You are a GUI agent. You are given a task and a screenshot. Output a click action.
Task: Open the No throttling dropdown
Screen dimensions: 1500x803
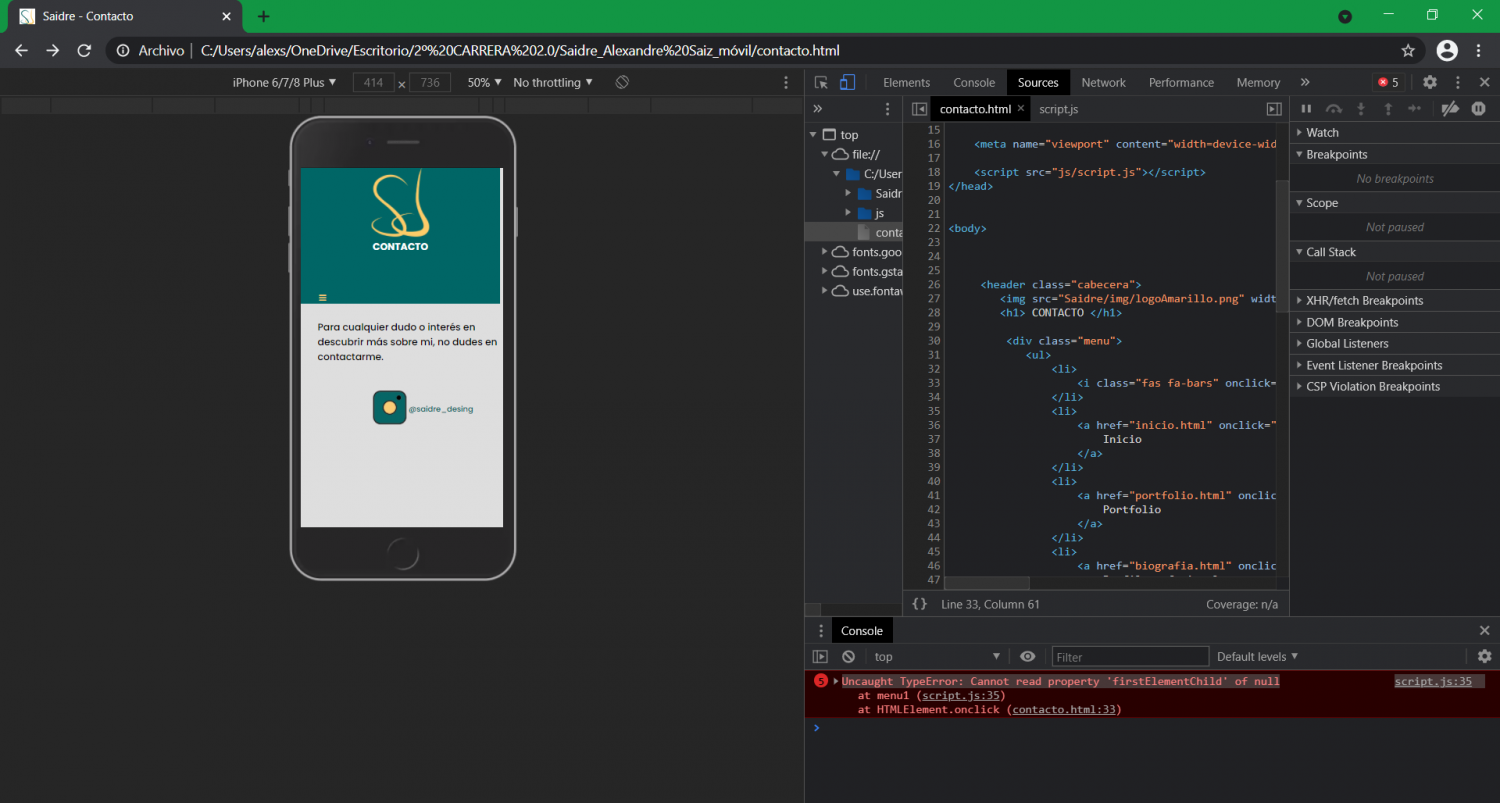553,83
